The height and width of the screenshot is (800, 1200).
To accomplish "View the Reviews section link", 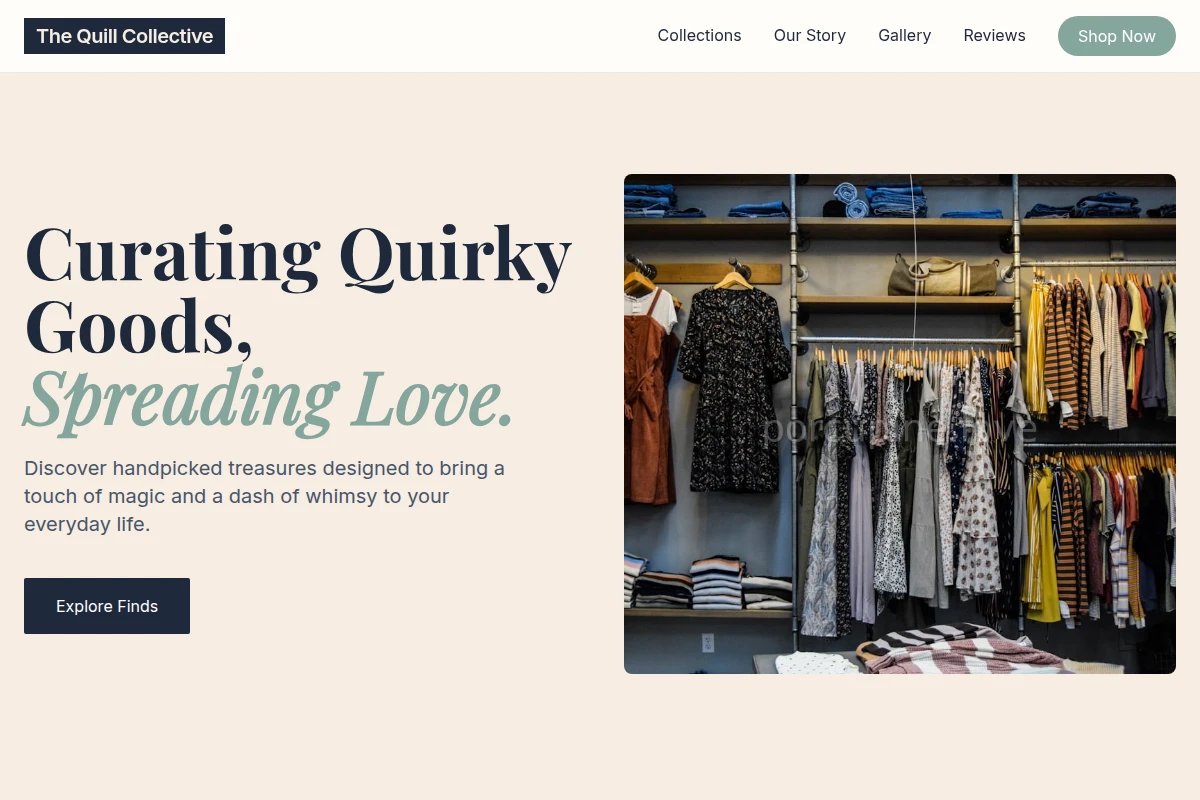I will [994, 36].
